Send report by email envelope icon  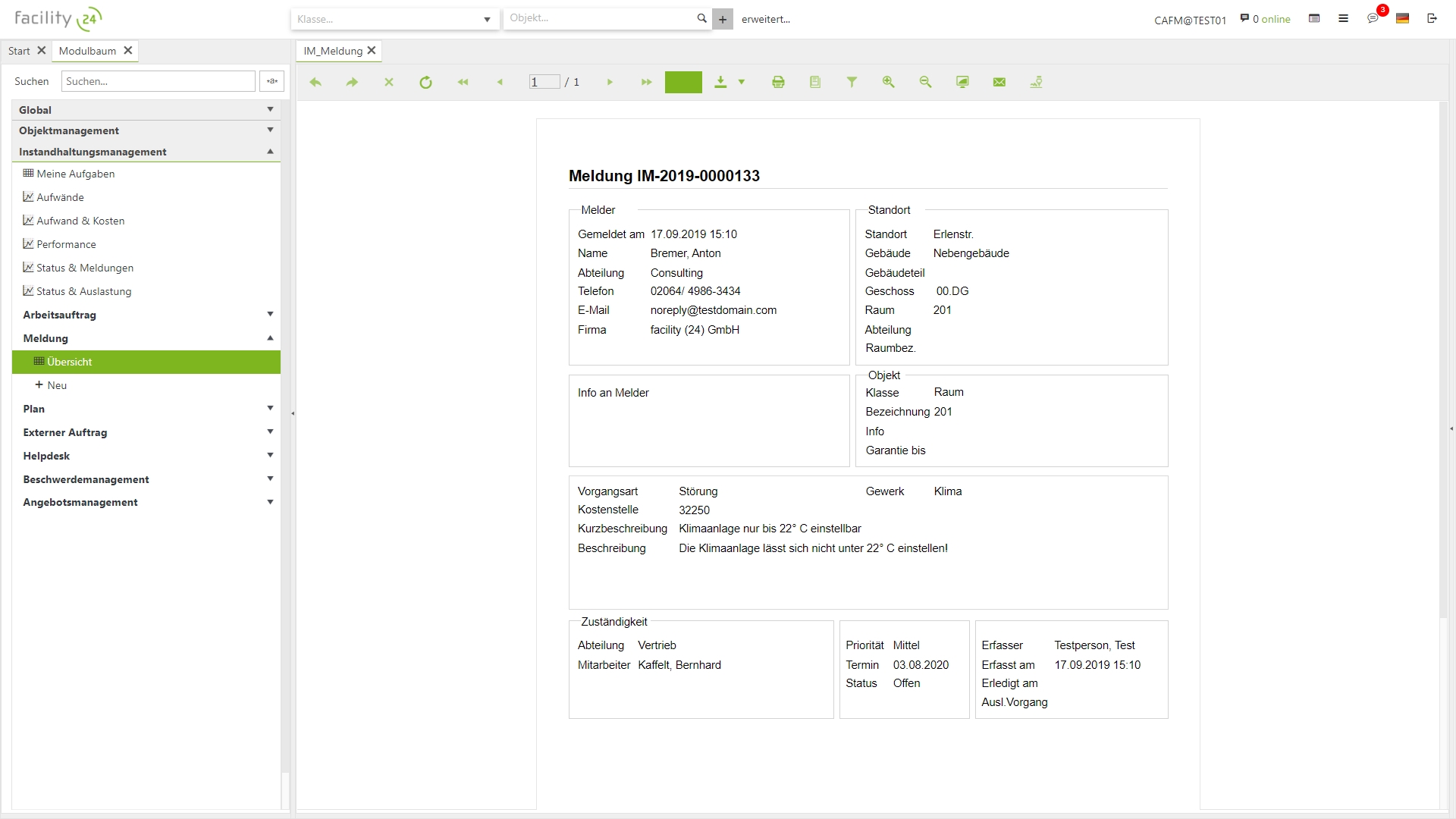point(999,82)
